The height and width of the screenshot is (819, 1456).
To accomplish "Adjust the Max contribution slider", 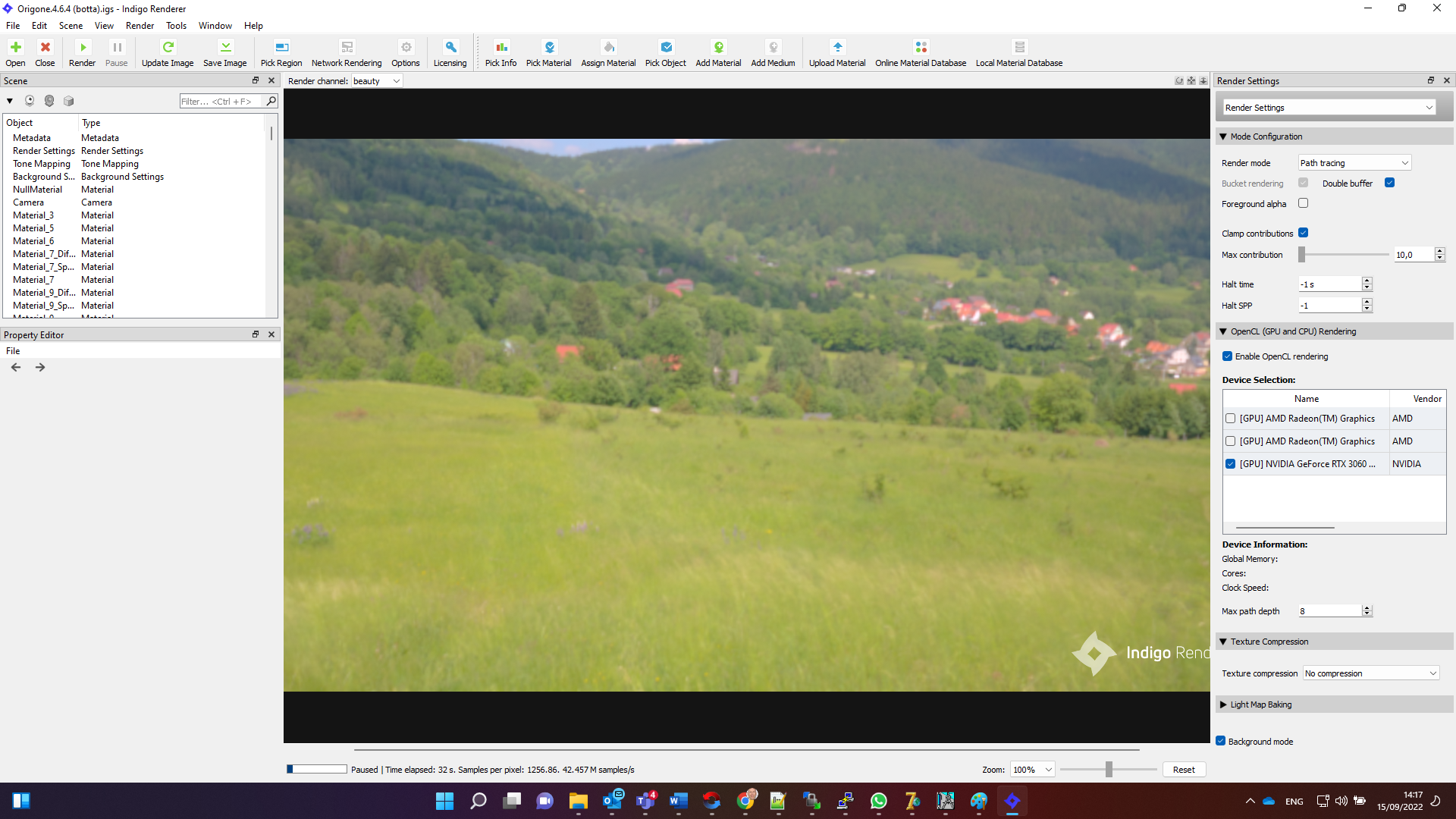I will tap(1302, 255).
